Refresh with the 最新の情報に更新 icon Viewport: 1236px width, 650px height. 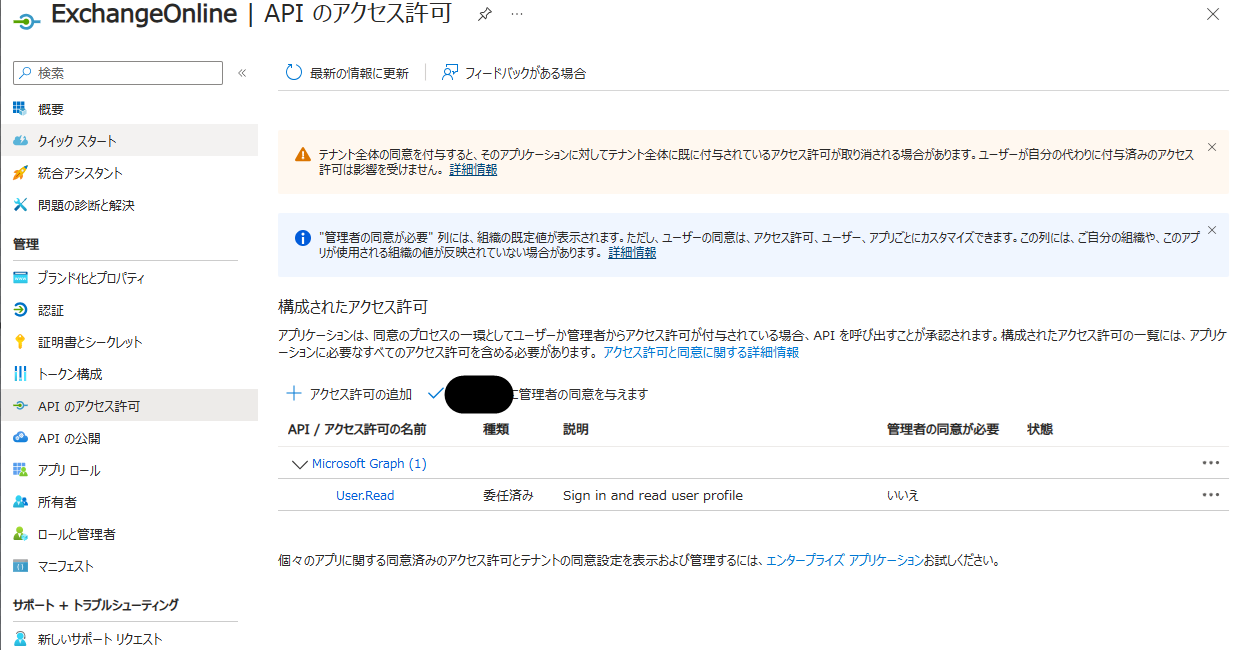click(293, 72)
